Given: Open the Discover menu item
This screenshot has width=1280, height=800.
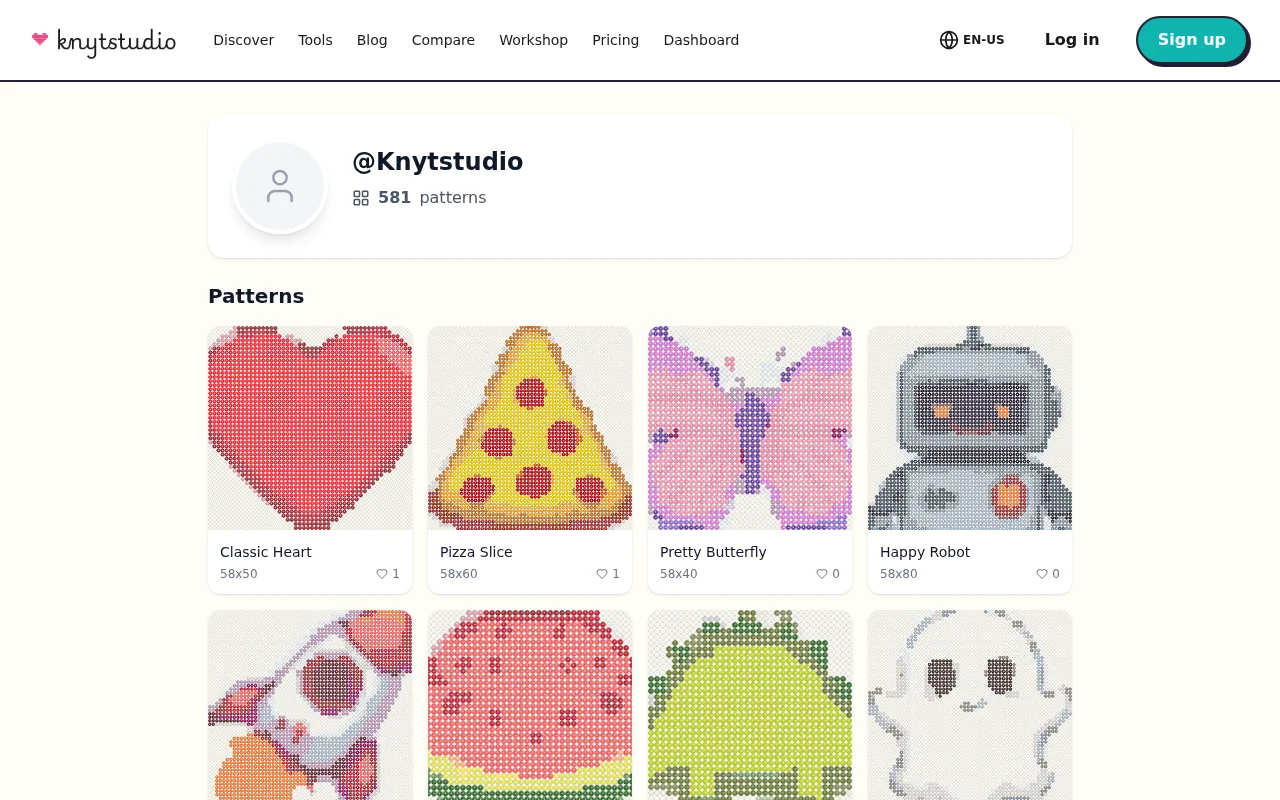Looking at the screenshot, I should (x=243, y=40).
